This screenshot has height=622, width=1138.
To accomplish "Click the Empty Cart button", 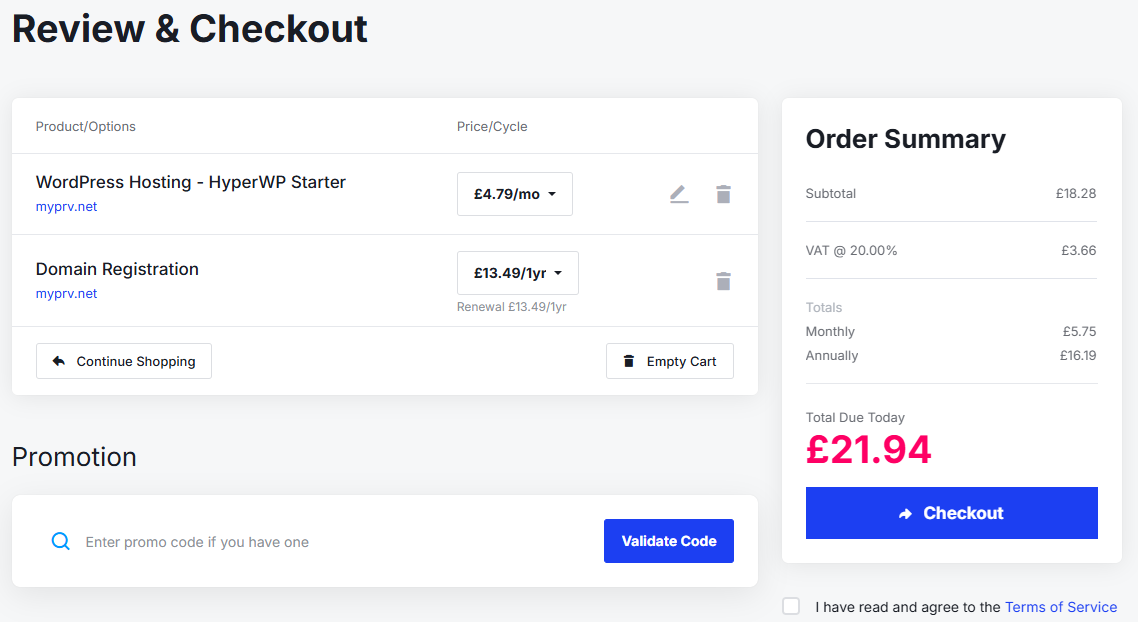I will tap(669, 361).
